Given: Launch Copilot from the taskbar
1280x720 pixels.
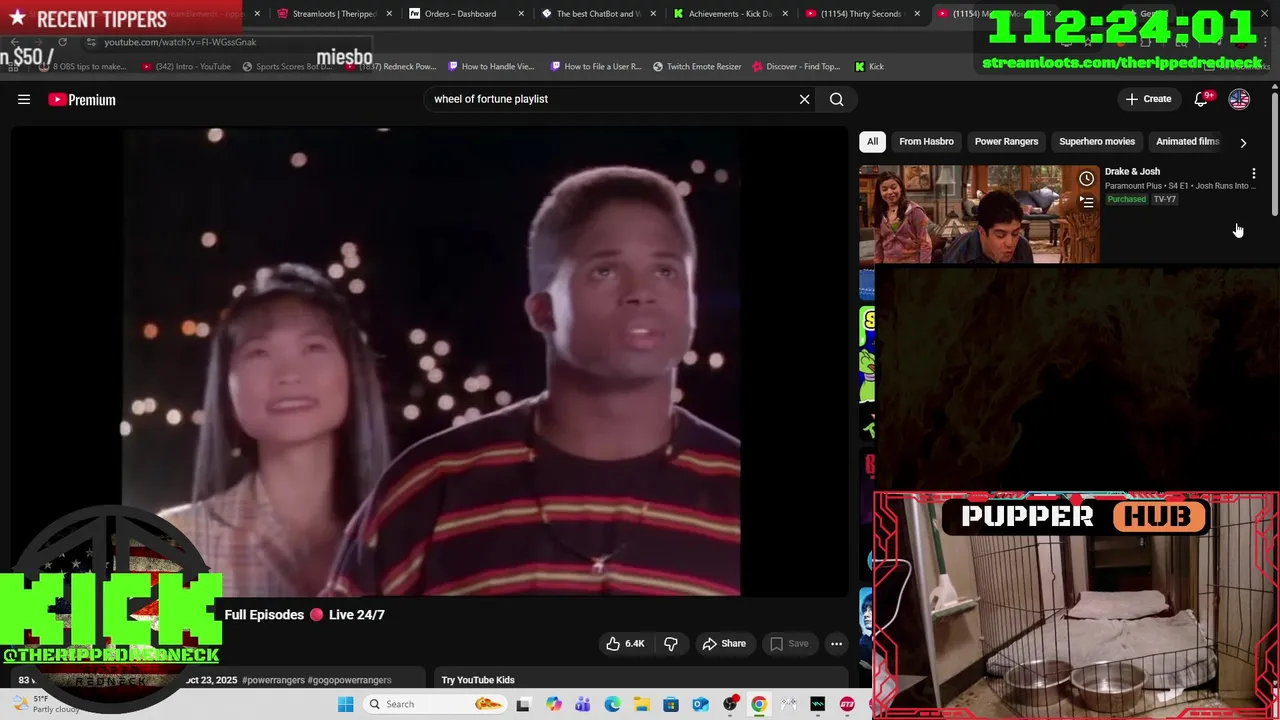Looking at the screenshot, I should tap(553, 704).
